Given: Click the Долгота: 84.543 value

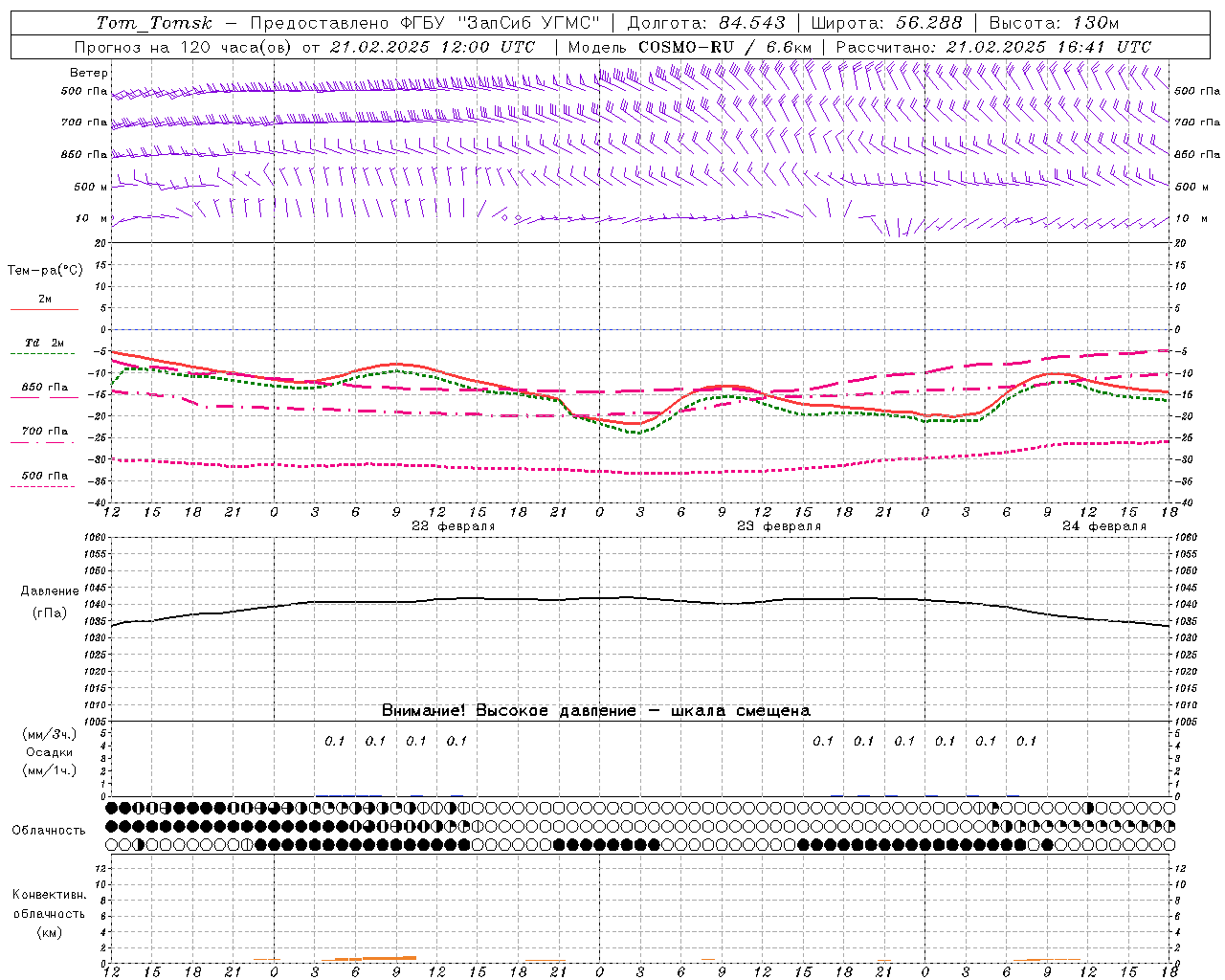Looking at the screenshot, I should tap(706, 23).
